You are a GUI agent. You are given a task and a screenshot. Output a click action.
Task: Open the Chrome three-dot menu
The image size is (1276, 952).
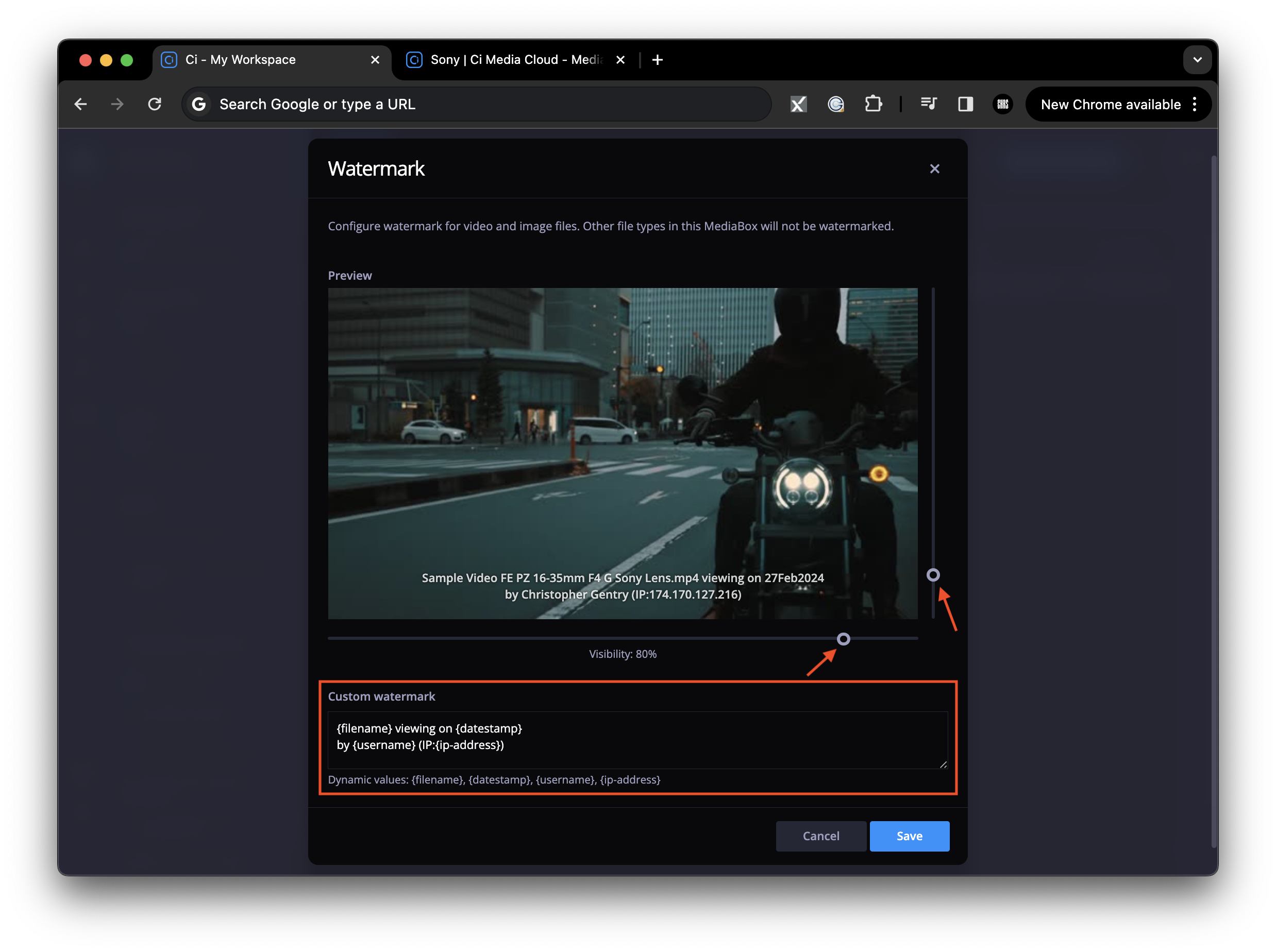click(1195, 104)
